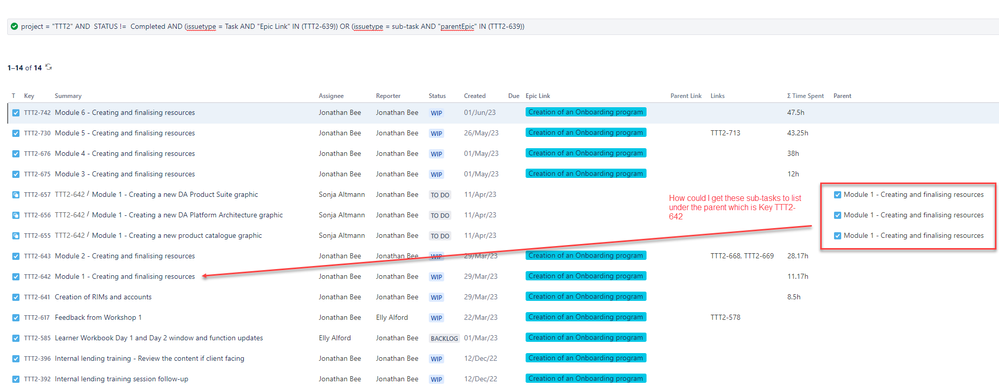Click the task type icon for TTT2-585
Screen dimensions: 999x385
tap(16, 338)
